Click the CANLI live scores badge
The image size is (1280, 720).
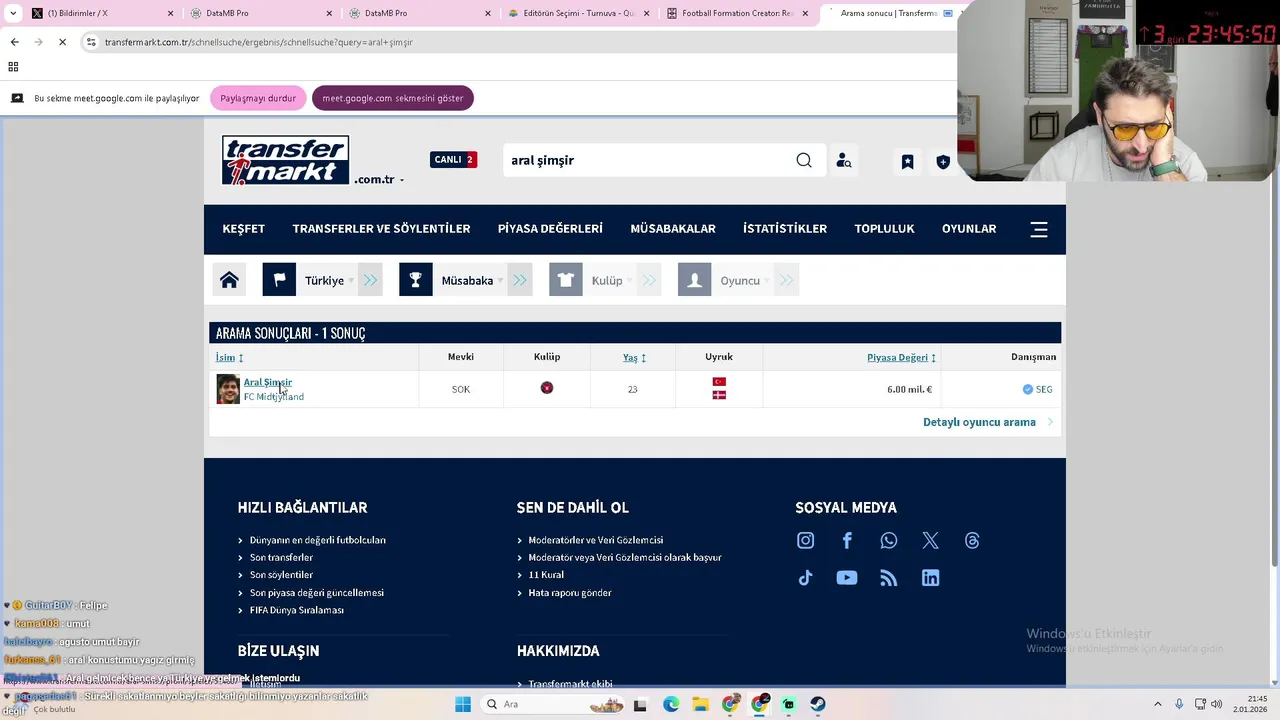pyautogui.click(x=453, y=160)
